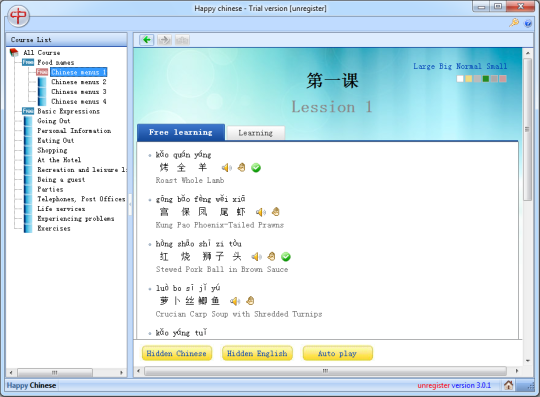Play audio for Kung Pao Phoenix-Tailed Prawns

pyautogui.click(x=261, y=212)
